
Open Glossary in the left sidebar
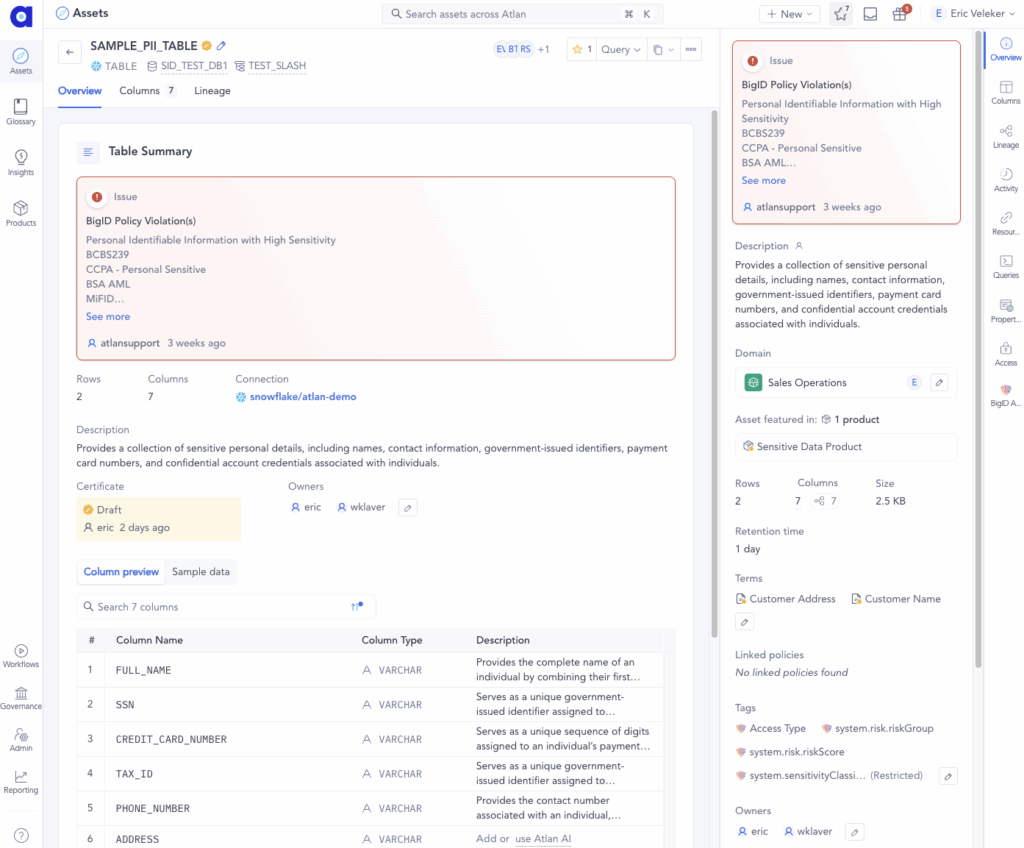tap(21, 111)
